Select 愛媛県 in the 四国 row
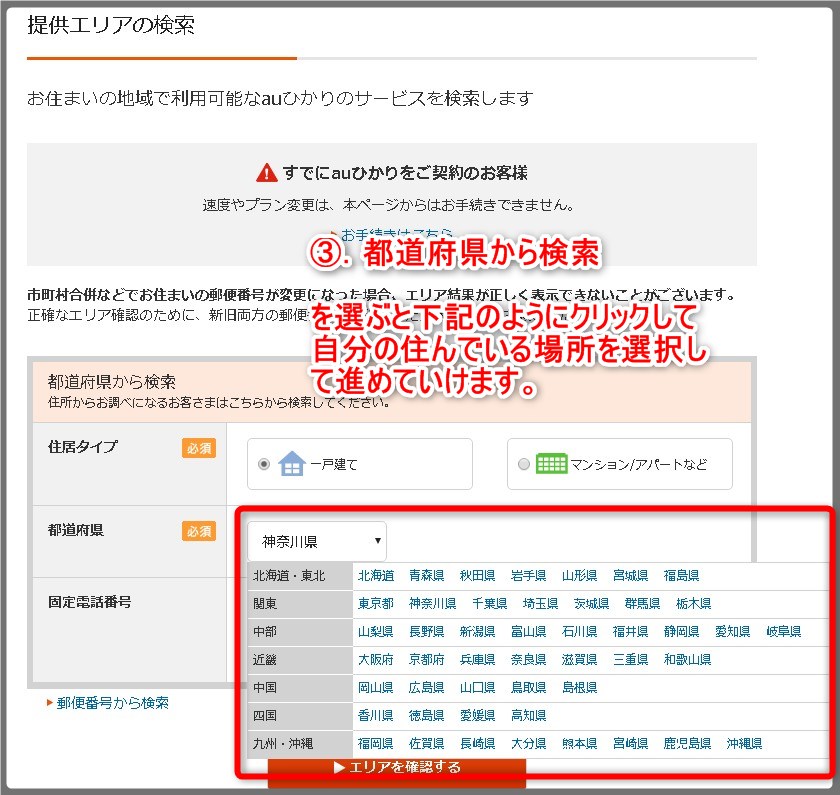840x795 pixels. (x=477, y=715)
